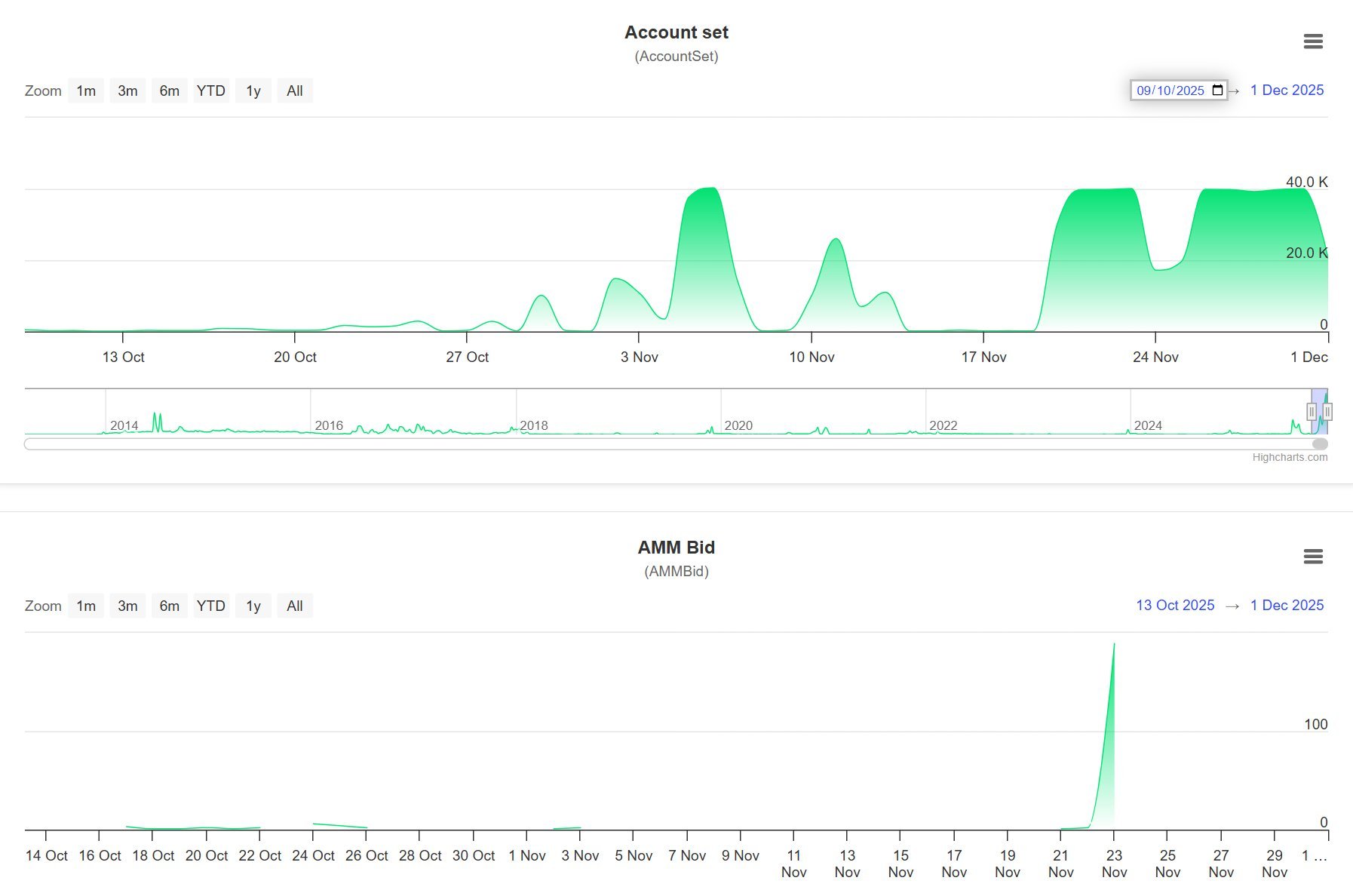
Task: Click the calendar icon in the date field
Action: tap(1217, 90)
